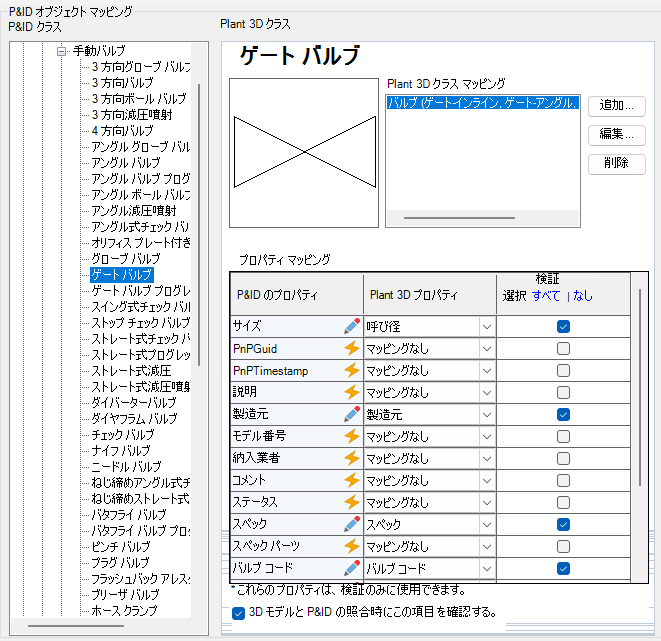Click 削除 button

(x=616, y=163)
